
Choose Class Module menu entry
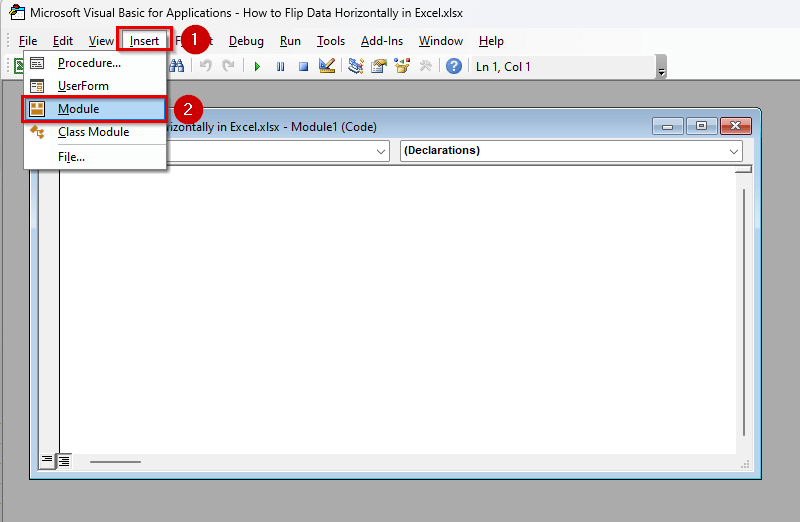tap(95, 132)
